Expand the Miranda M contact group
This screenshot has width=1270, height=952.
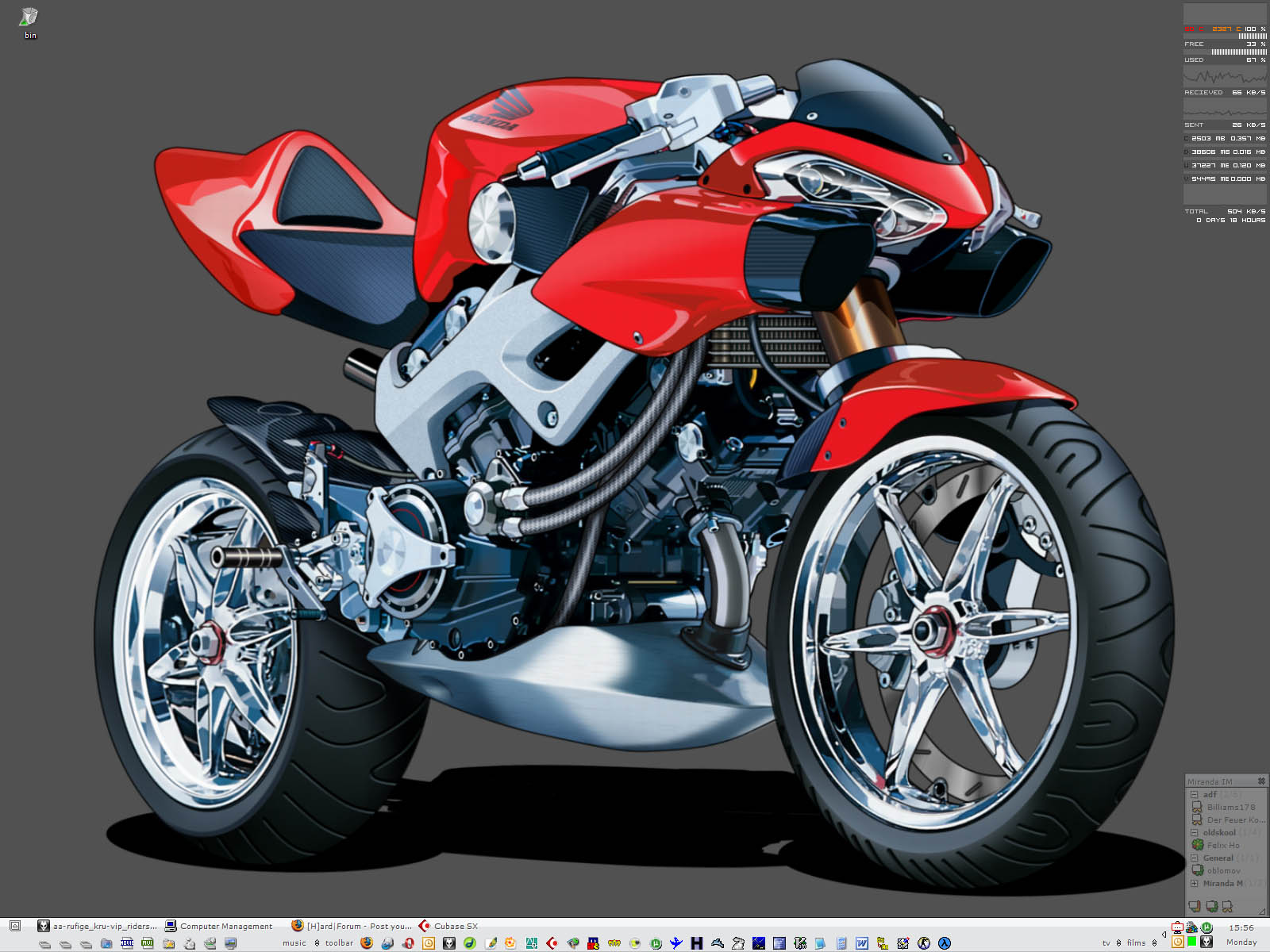coord(1194,883)
